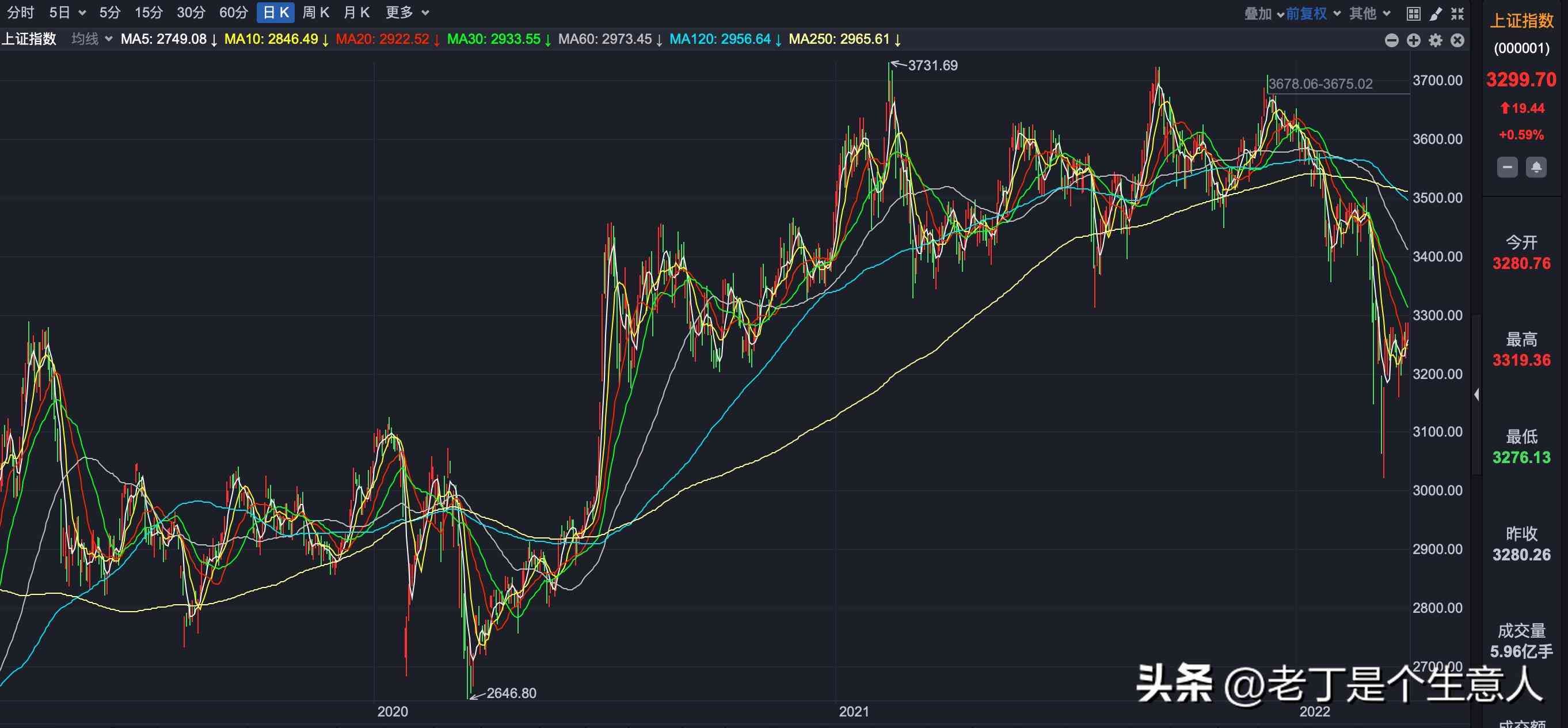
Task: Click the 3731.69 high price marker
Action: [932, 65]
